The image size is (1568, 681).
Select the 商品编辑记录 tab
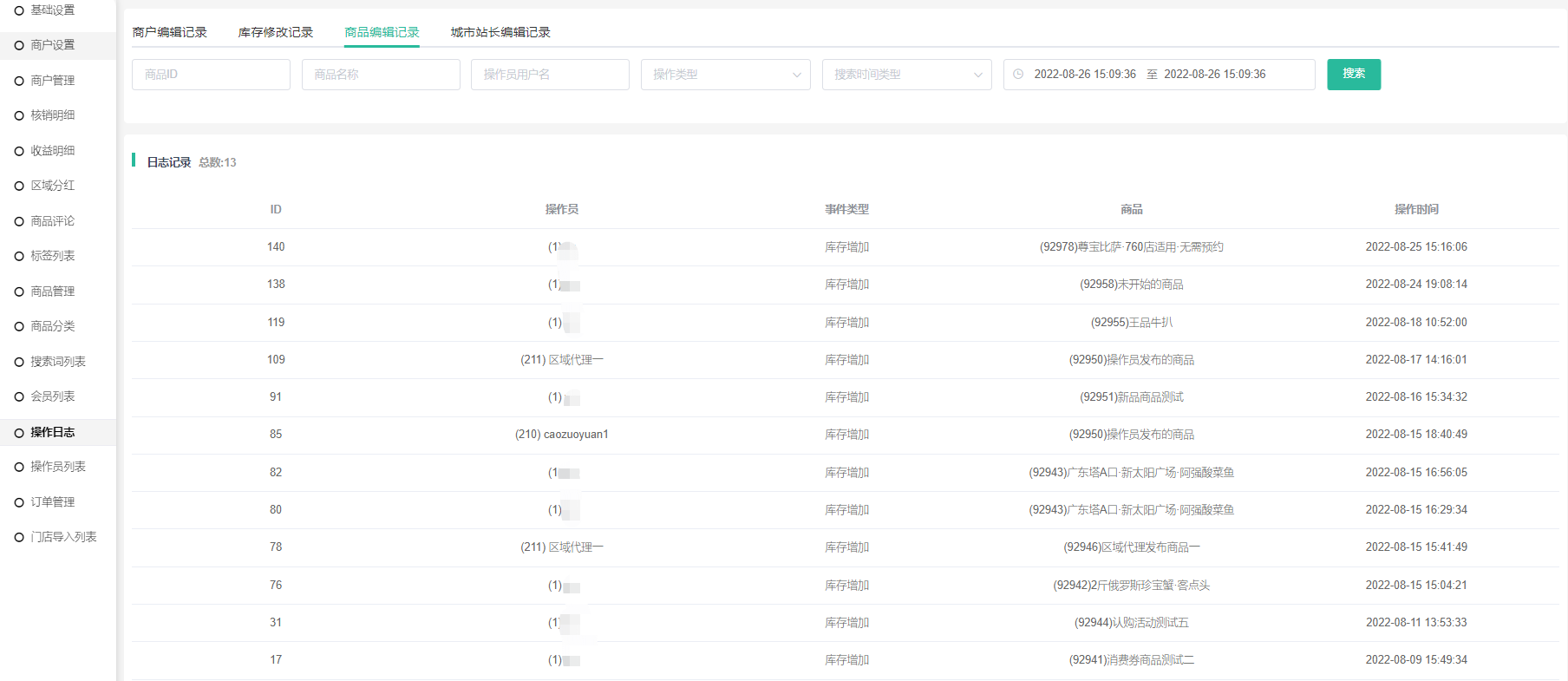[x=382, y=32]
